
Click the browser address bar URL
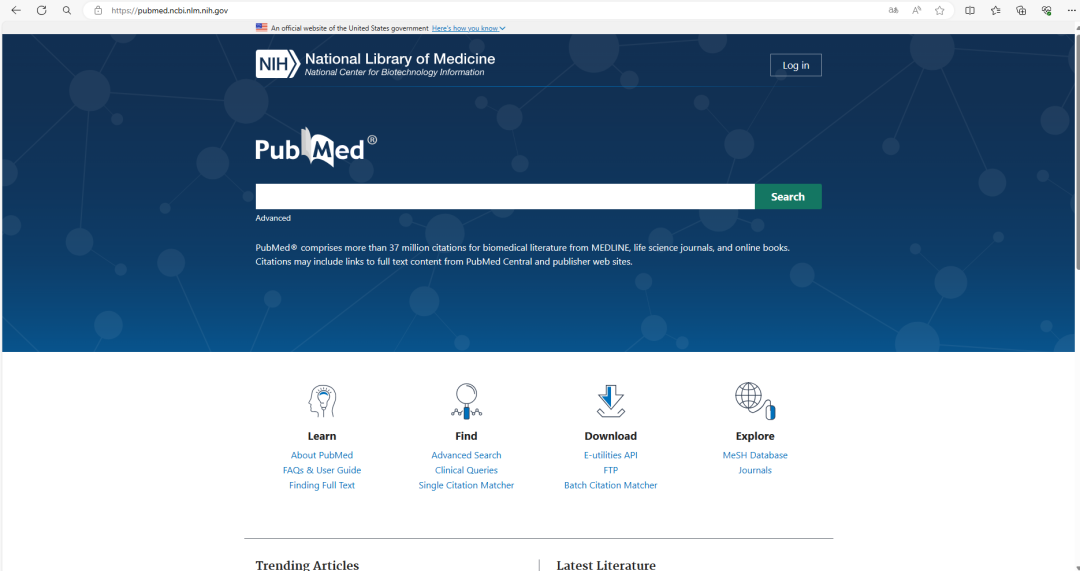(x=169, y=10)
